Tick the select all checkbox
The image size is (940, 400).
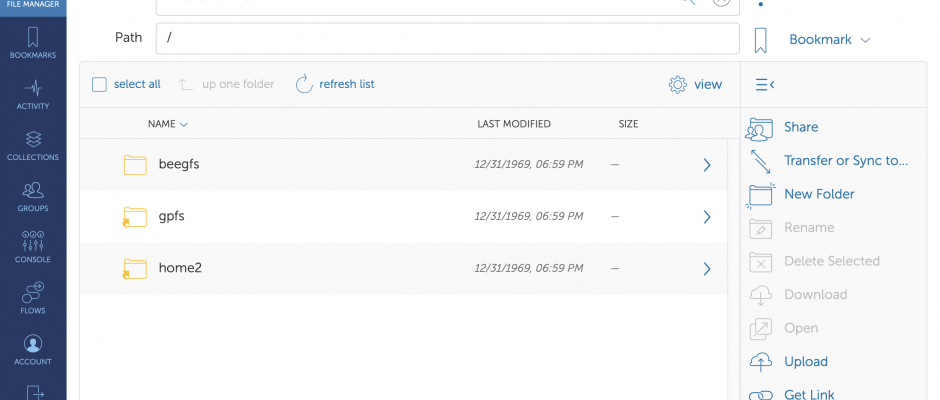tap(100, 85)
